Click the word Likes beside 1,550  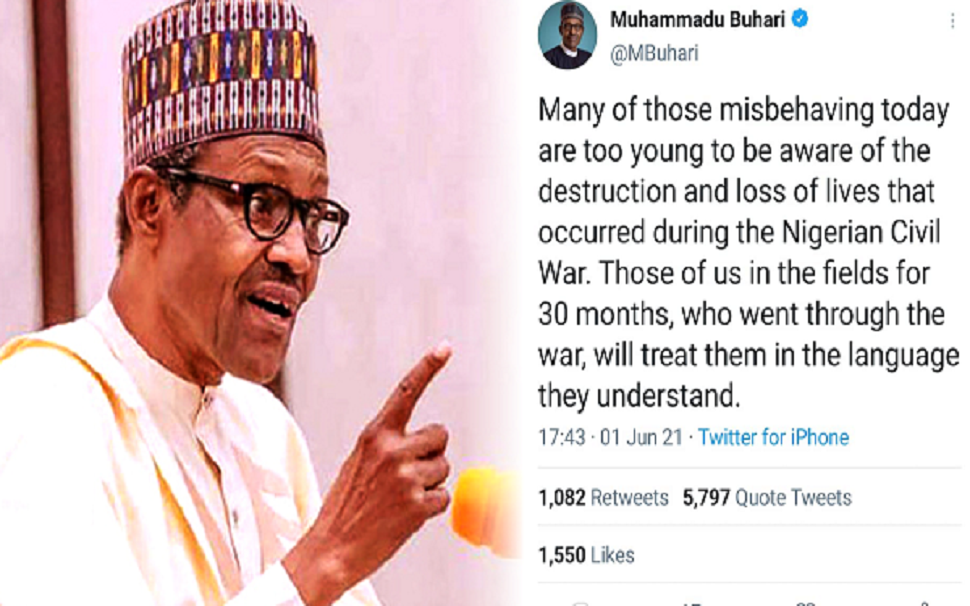[612, 555]
